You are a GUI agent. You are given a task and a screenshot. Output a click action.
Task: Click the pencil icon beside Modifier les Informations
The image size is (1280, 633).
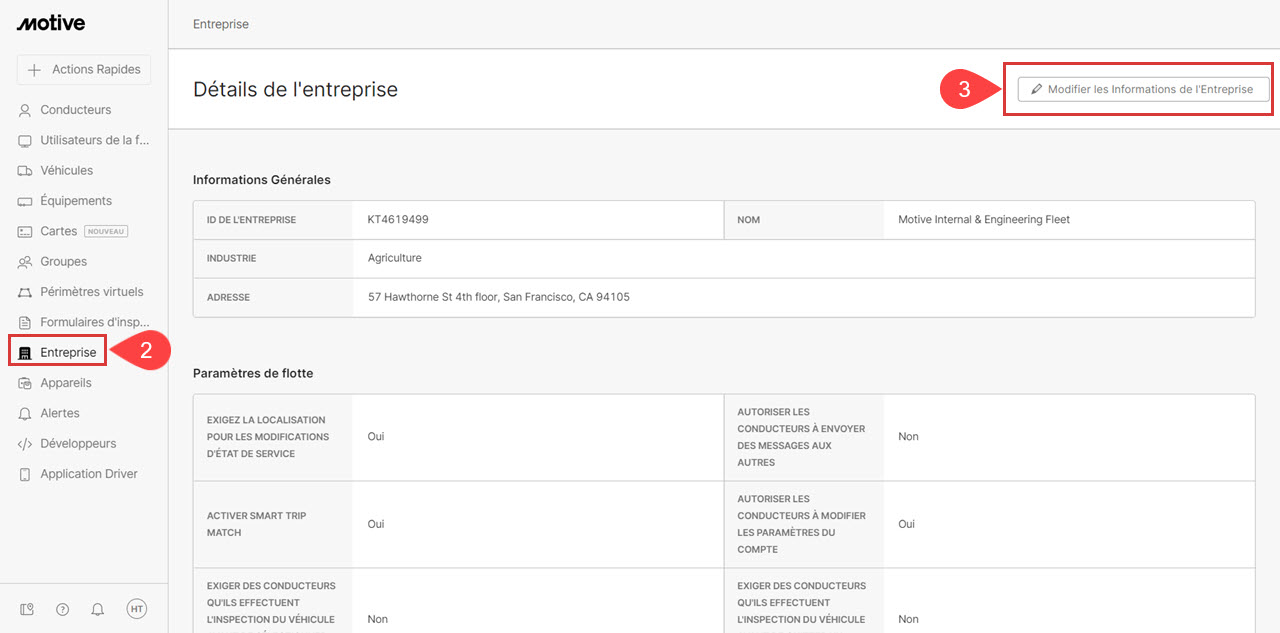pos(1036,90)
